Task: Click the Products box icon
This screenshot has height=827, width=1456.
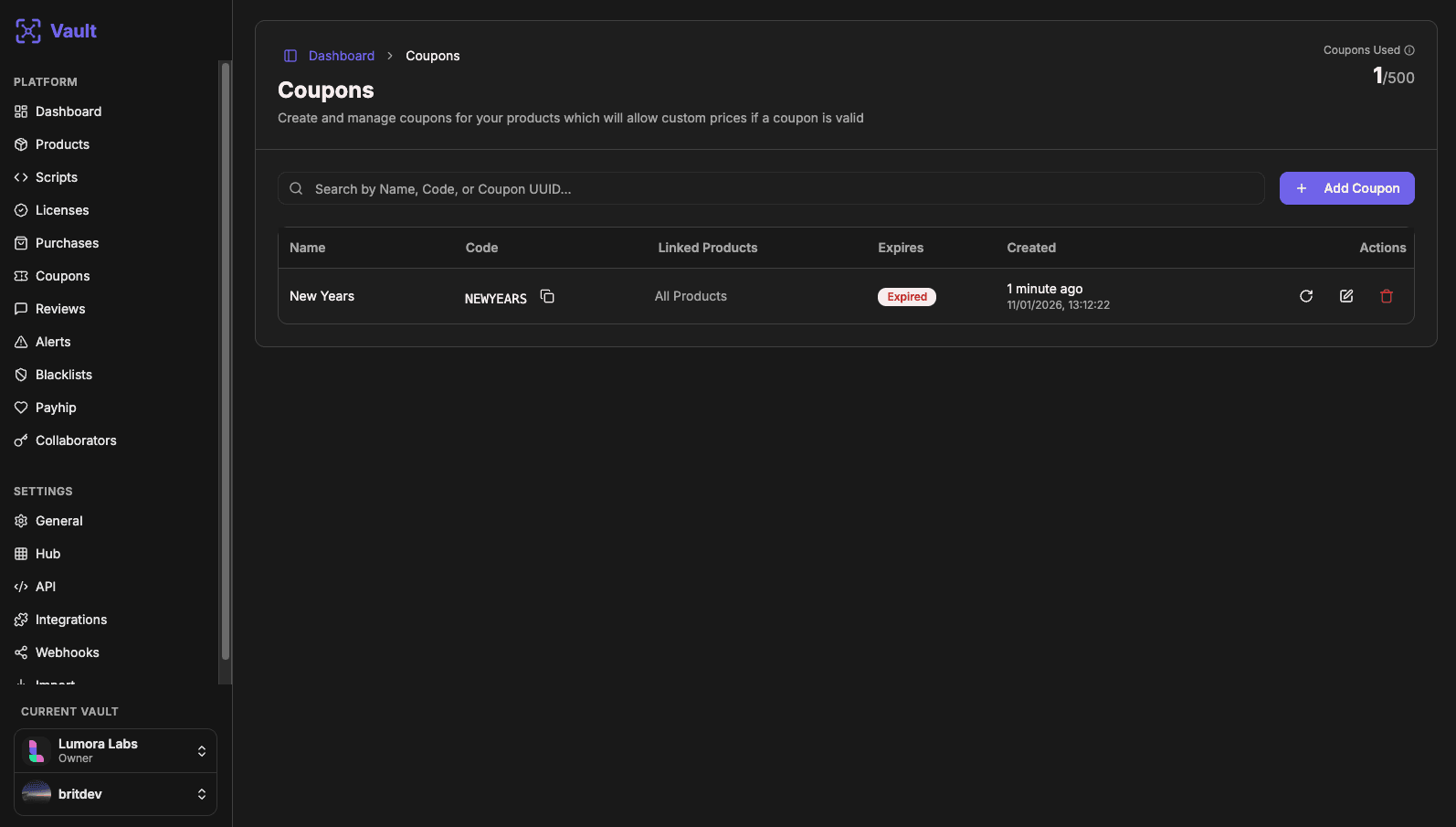Action: [x=21, y=144]
